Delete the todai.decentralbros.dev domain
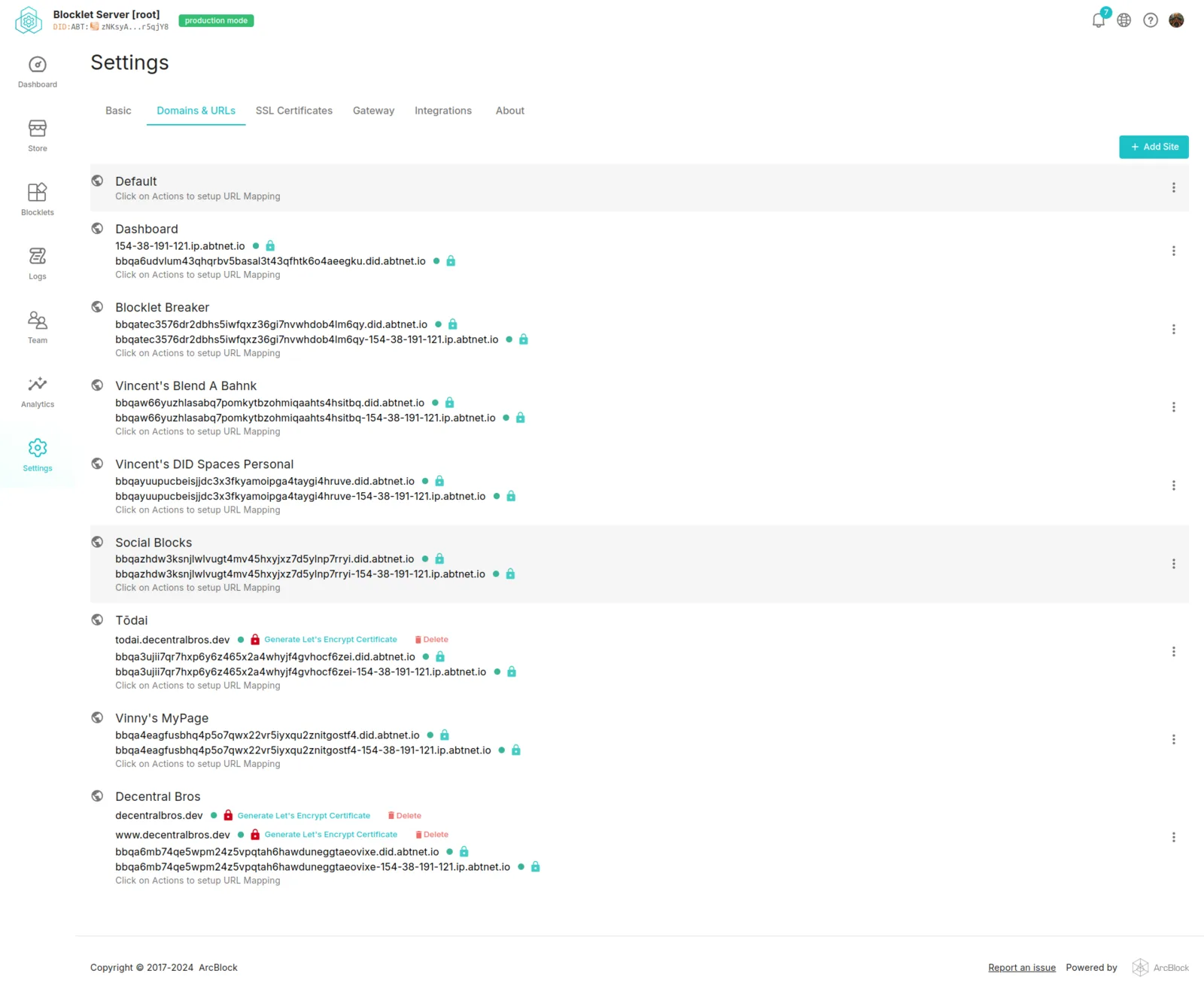 [432, 640]
